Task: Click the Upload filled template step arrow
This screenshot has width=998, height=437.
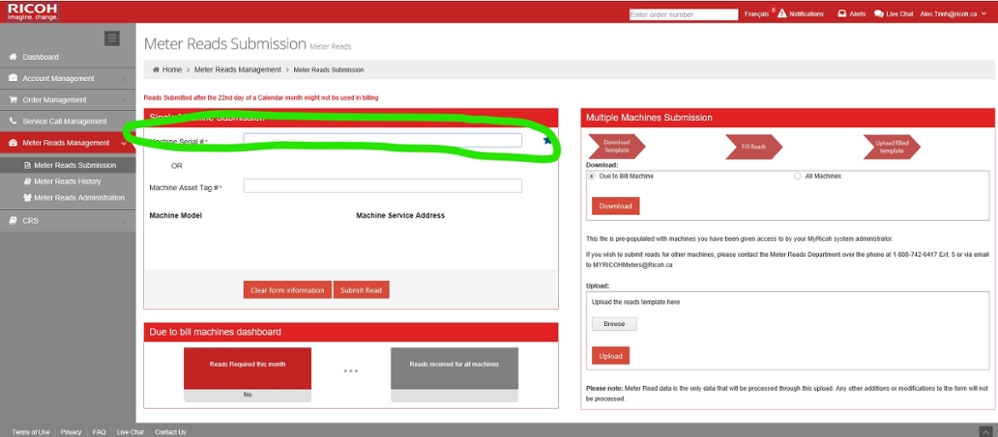Action: pos(892,146)
